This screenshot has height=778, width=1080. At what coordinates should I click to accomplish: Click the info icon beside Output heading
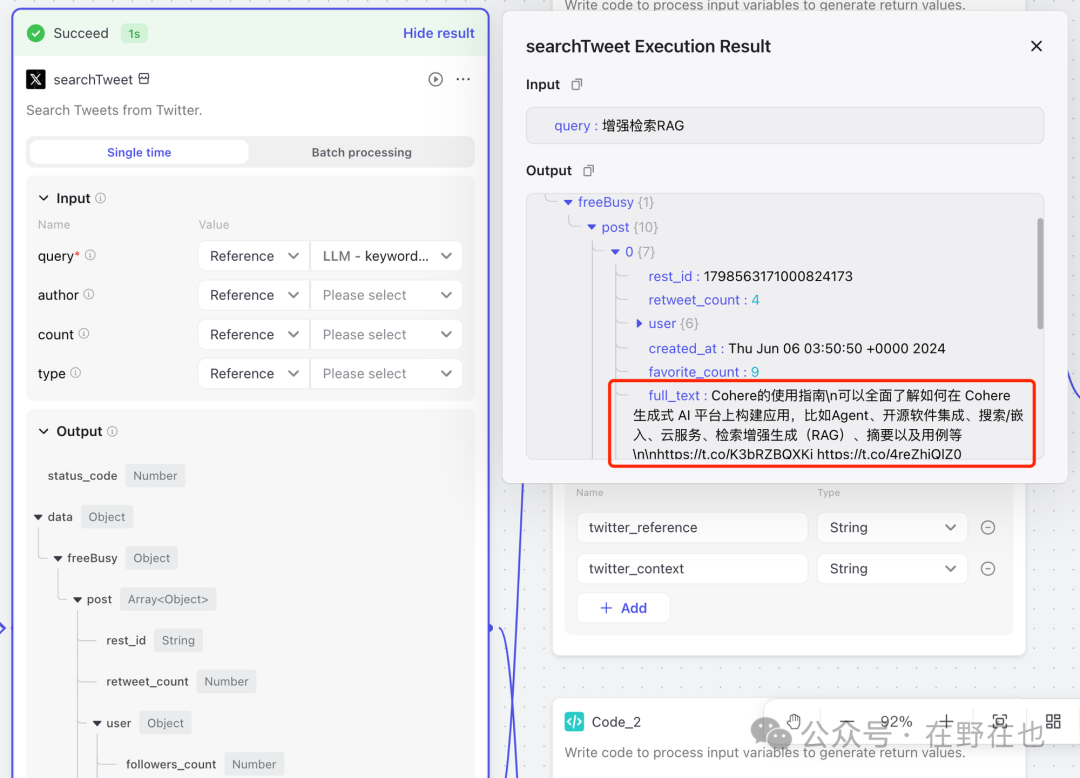(112, 432)
